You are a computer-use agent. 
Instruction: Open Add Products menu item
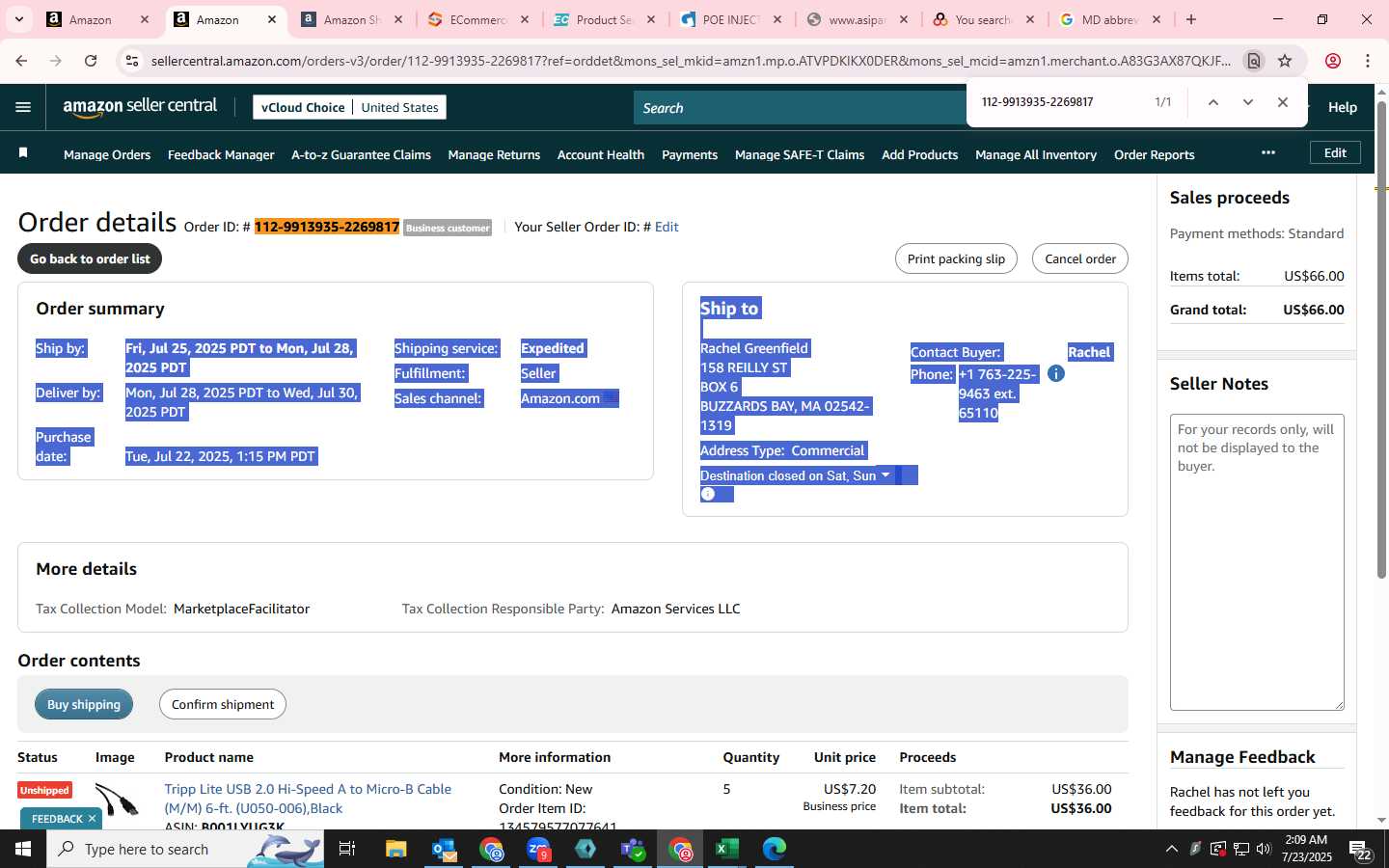pyautogui.click(x=919, y=154)
